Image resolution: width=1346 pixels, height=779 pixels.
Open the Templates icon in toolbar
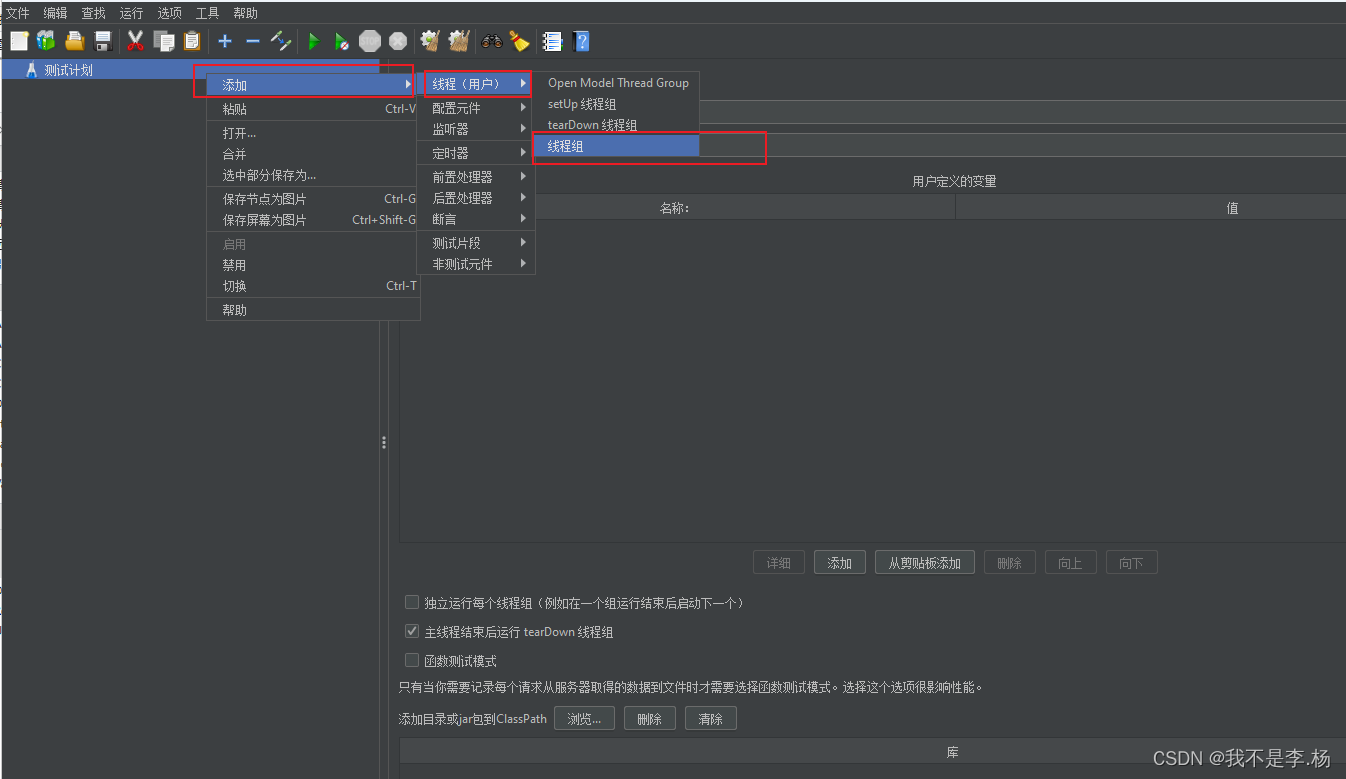tap(46, 41)
